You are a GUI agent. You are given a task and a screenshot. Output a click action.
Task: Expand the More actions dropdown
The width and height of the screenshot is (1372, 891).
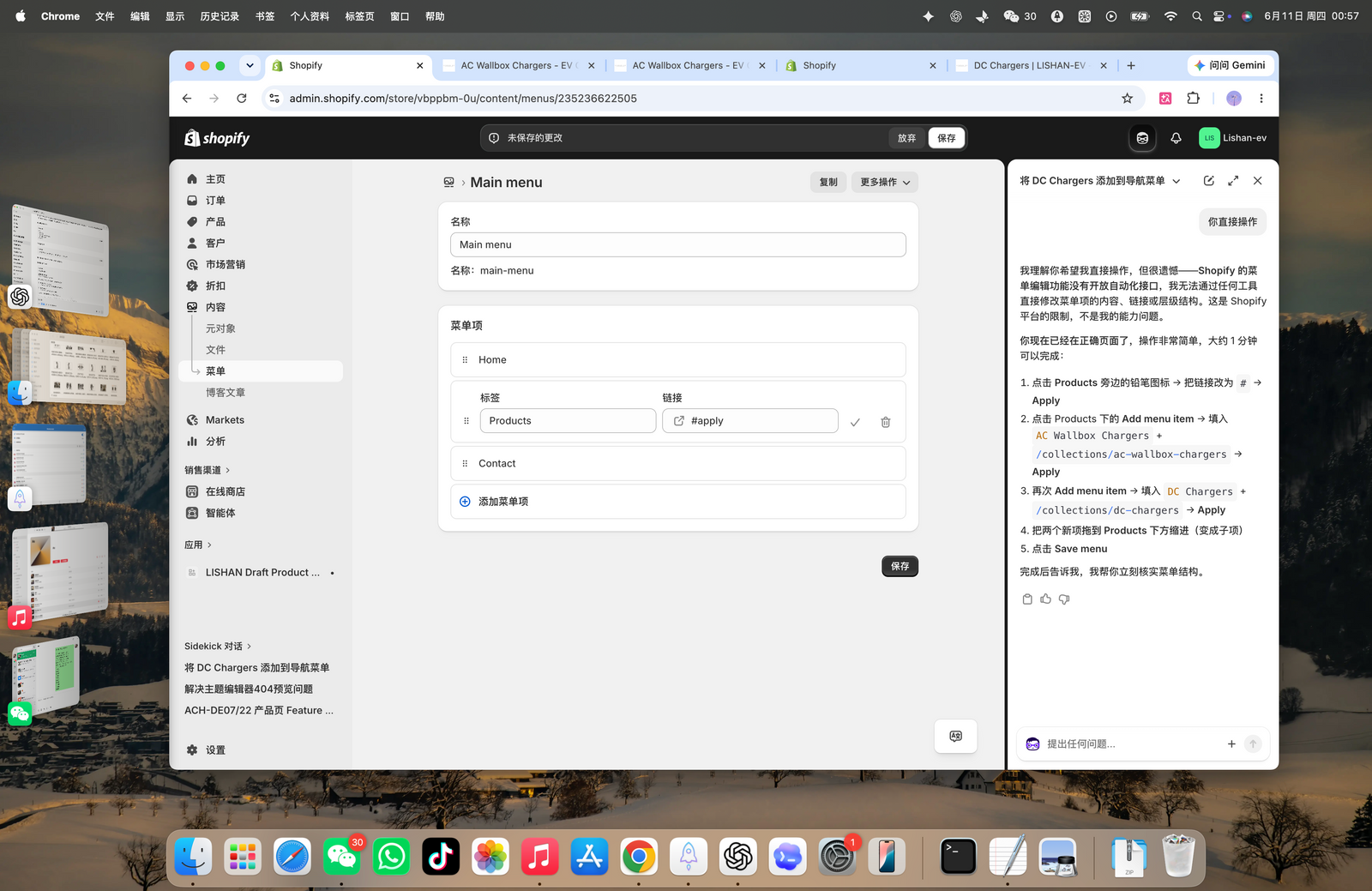[x=885, y=183]
